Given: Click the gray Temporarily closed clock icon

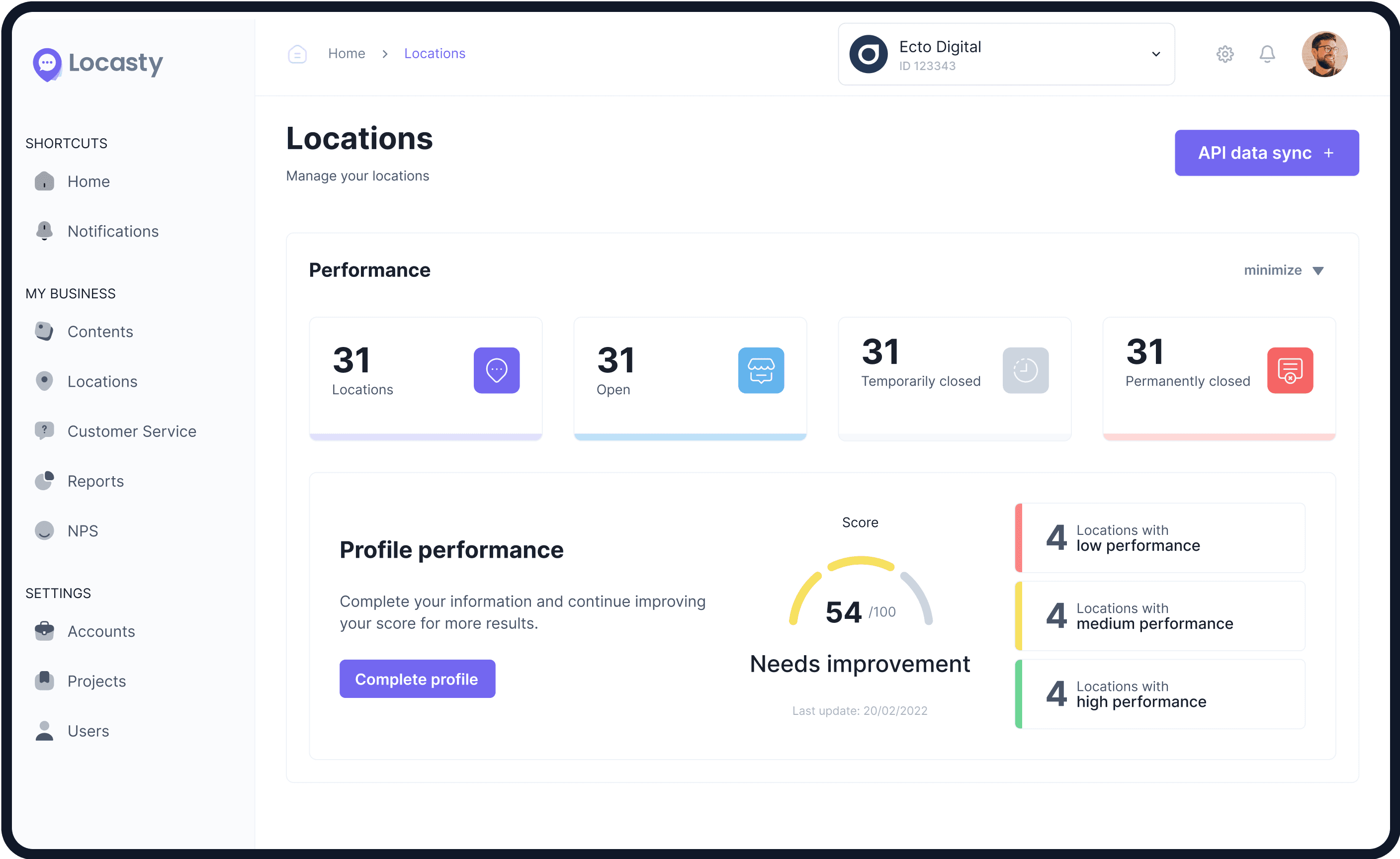Looking at the screenshot, I should 1025,370.
